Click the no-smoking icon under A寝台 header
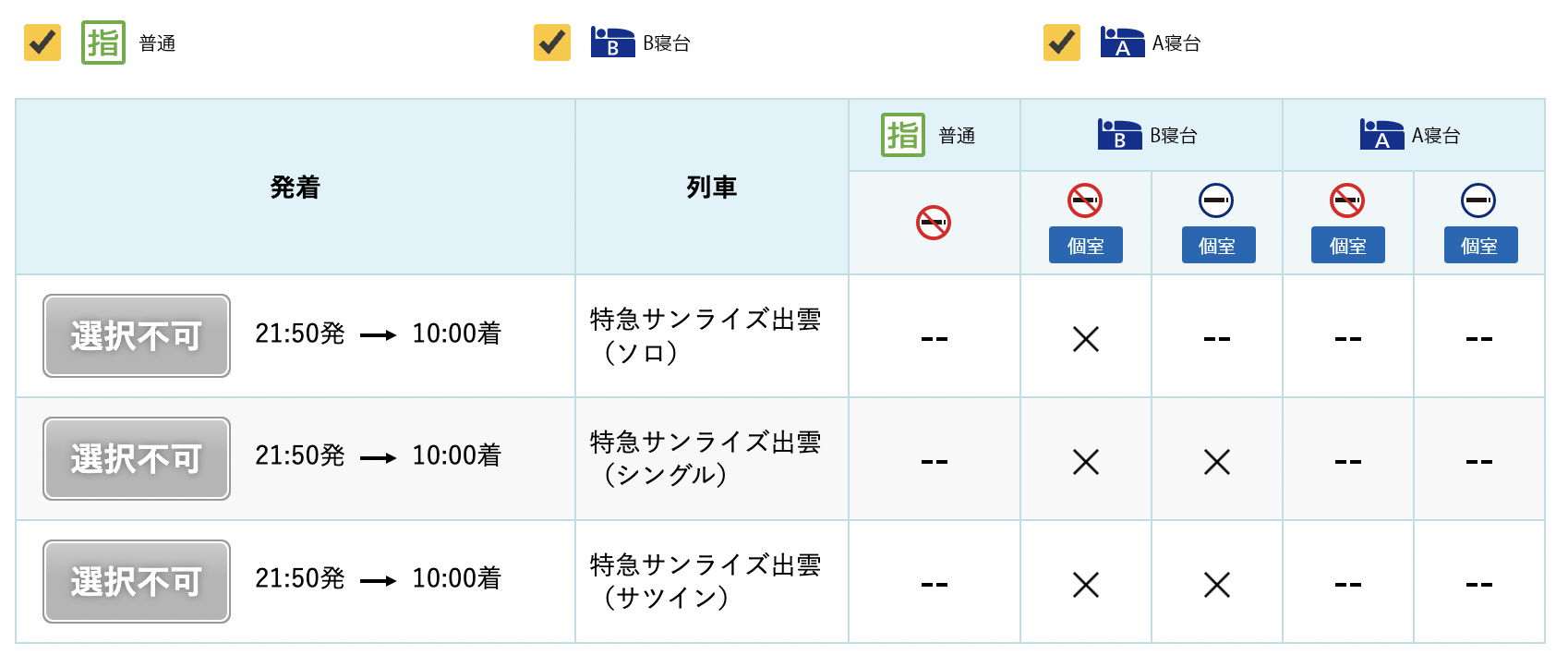1568x667 pixels. coord(1347,200)
